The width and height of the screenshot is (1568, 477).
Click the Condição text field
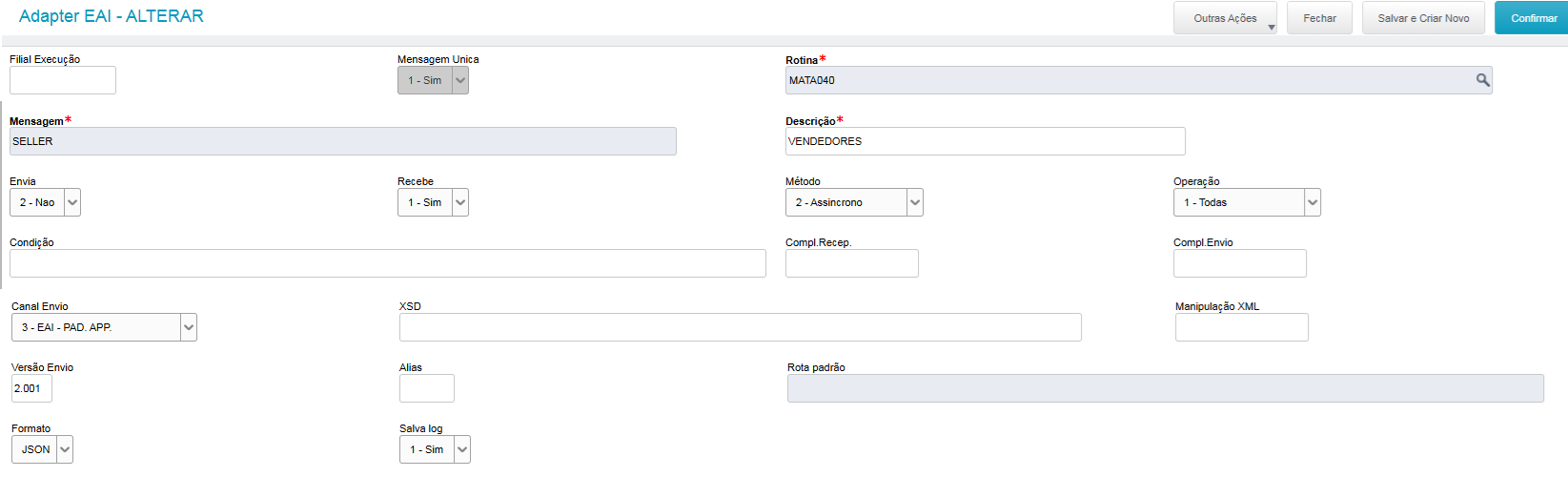pos(387,263)
